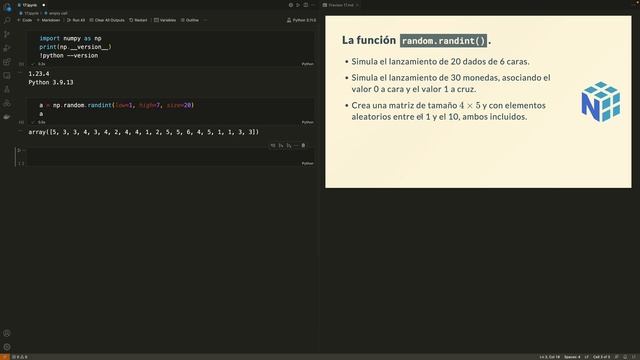Screen dimensions: 640x360
Task: Open Manage gear at sidebar bottom
Action: tap(7, 347)
